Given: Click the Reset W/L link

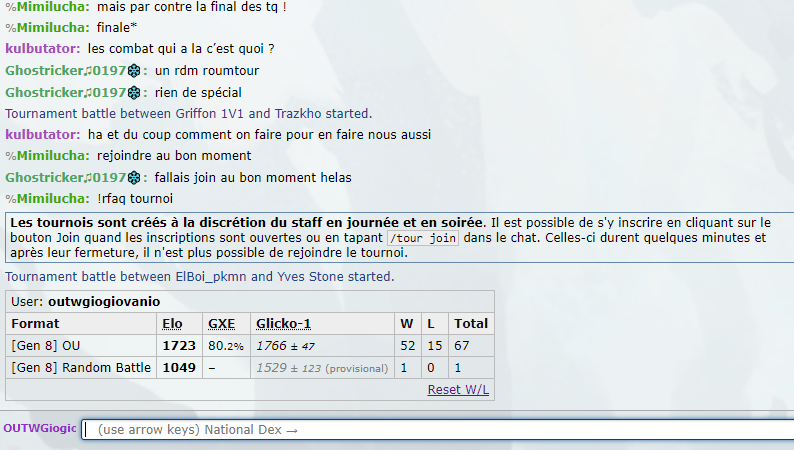Looking at the screenshot, I should tap(458, 390).
